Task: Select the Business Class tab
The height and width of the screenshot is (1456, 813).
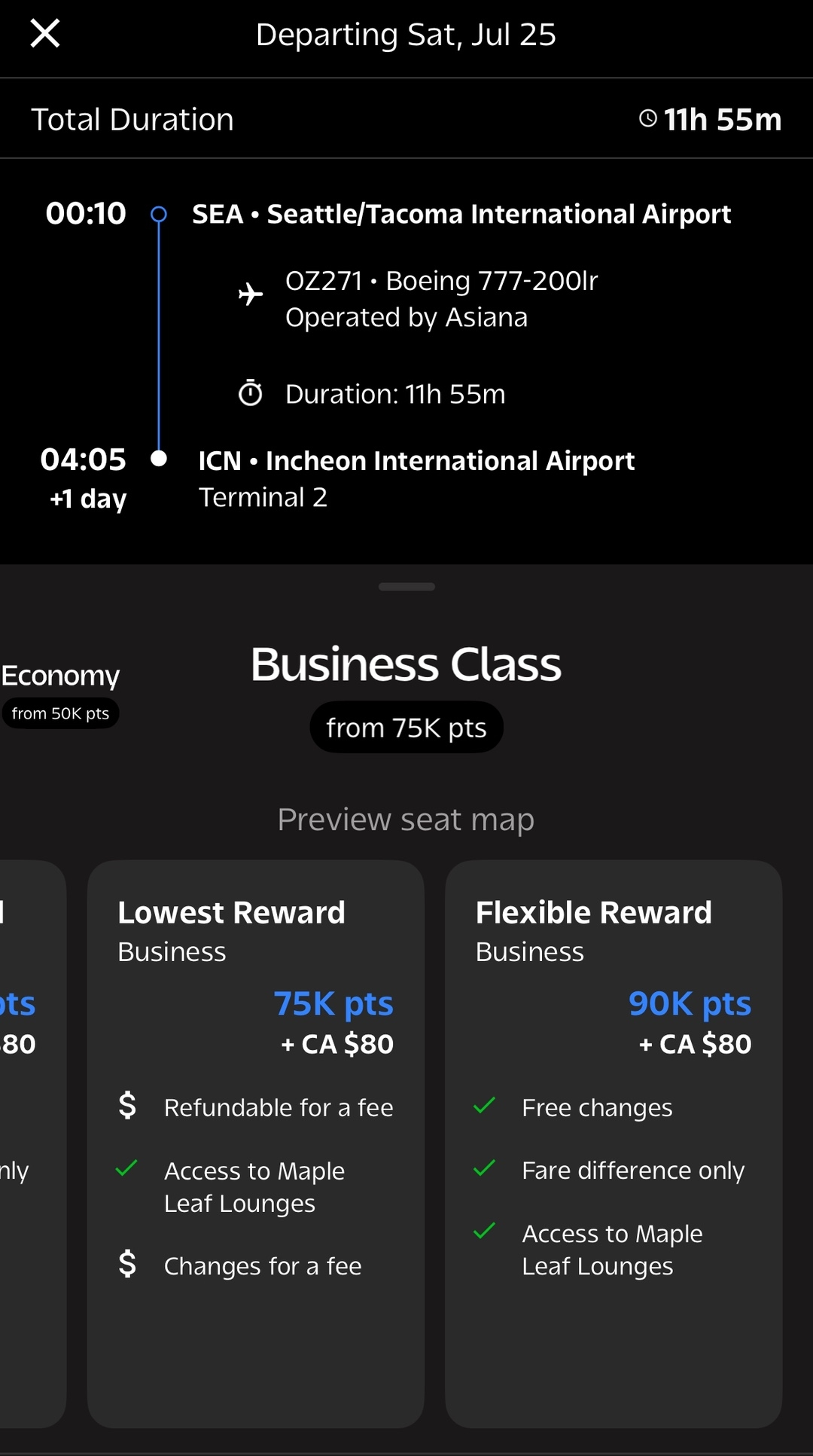Action: pyautogui.click(x=406, y=664)
